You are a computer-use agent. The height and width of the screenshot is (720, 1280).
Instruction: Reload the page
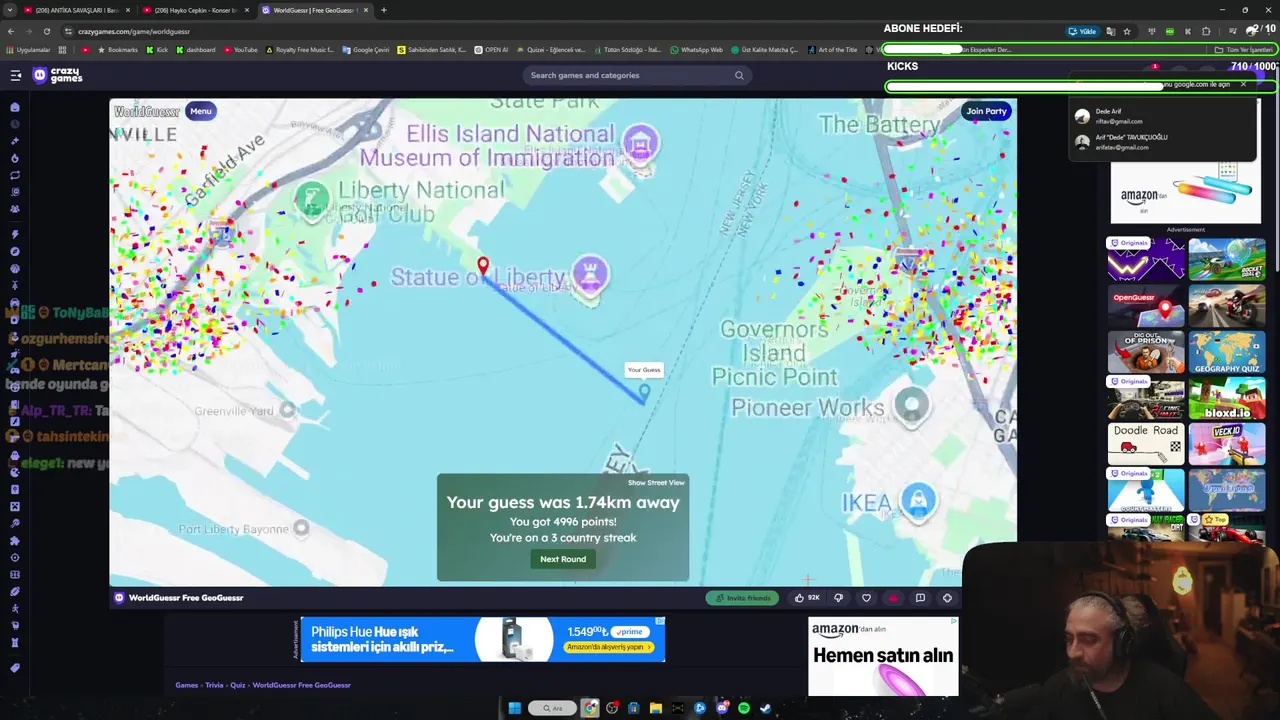(x=46, y=31)
